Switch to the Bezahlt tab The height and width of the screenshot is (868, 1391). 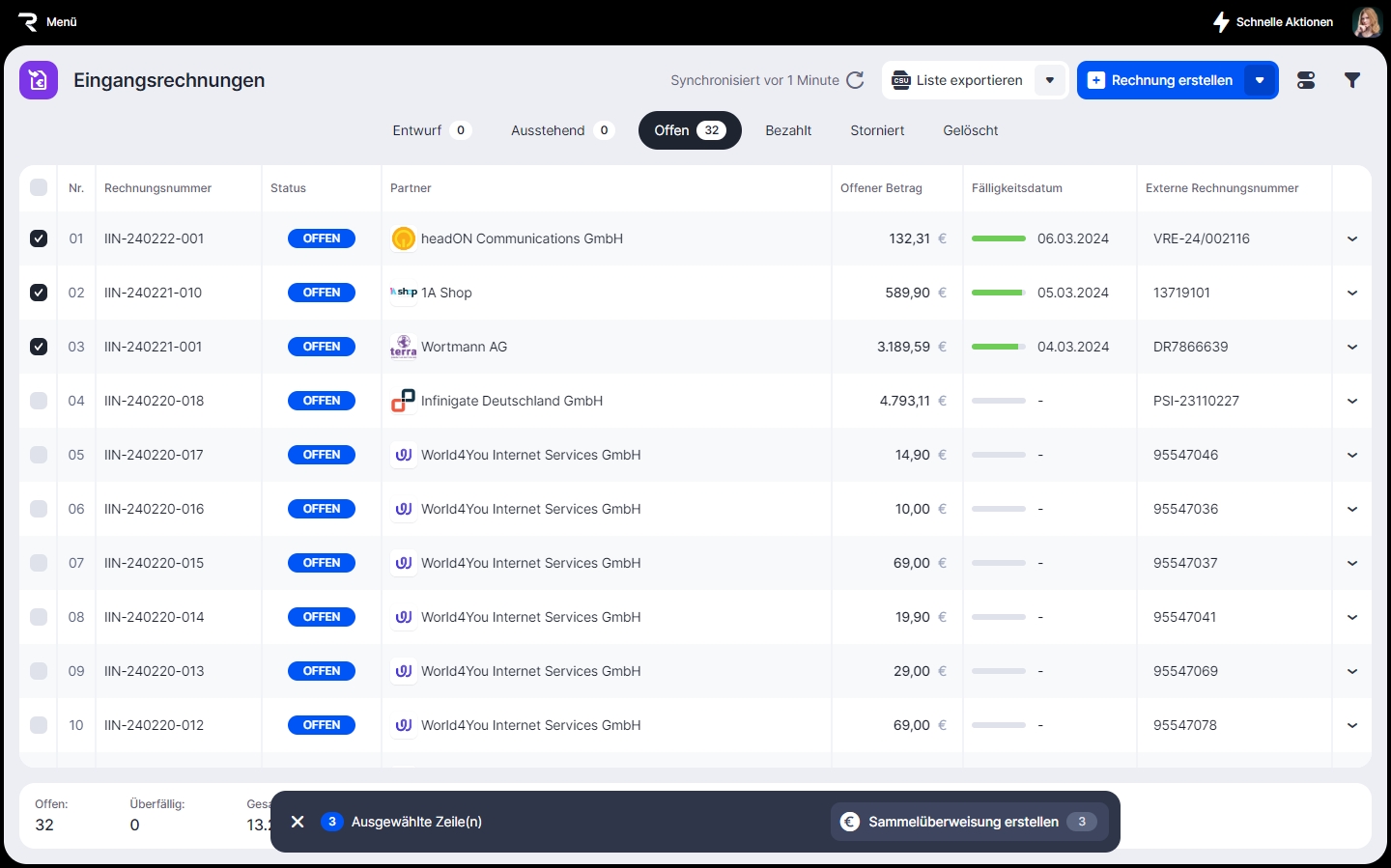click(x=788, y=130)
